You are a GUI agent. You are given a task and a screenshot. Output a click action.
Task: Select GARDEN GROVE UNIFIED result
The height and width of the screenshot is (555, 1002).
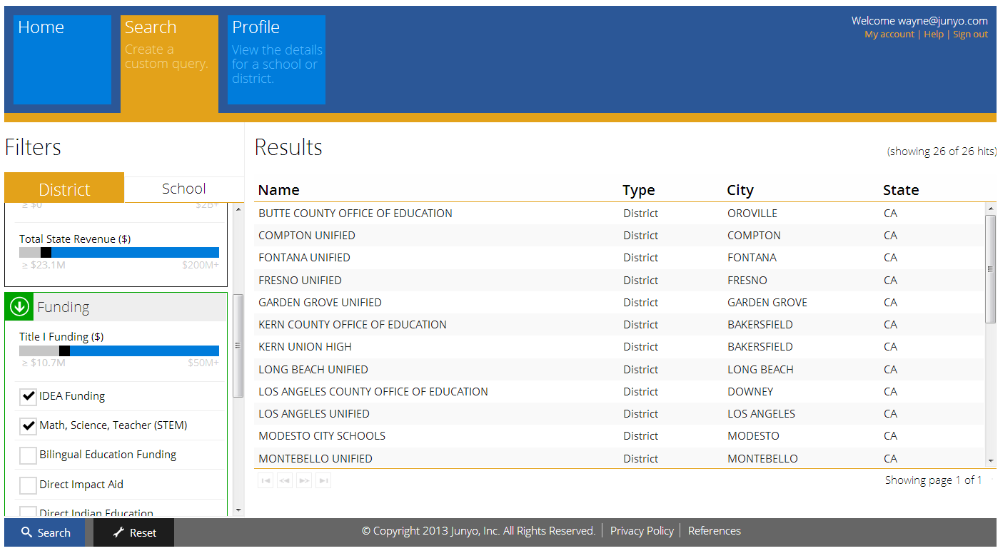pyautogui.click(x=619, y=303)
